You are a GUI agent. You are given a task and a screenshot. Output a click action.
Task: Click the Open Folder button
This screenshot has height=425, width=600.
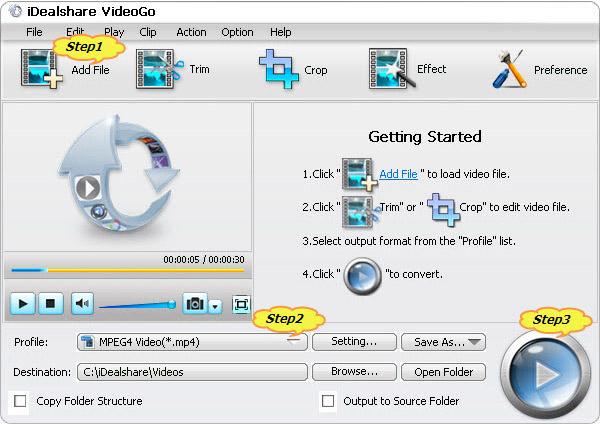tap(443, 372)
